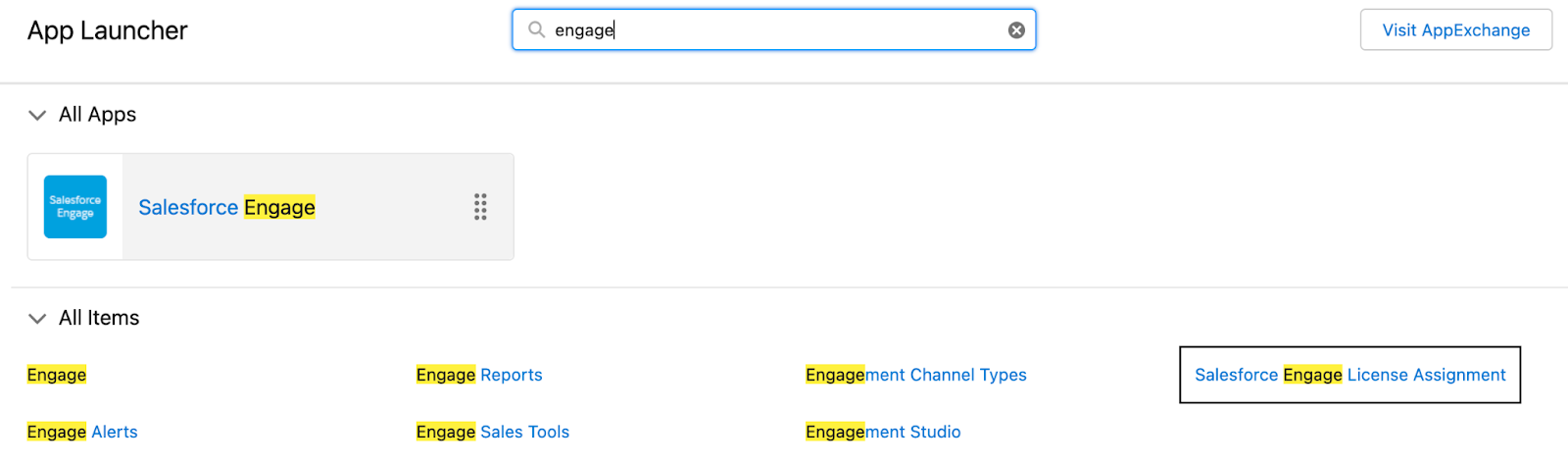Click the All Apps section heading
The width and height of the screenshot is (1568, 463).
(97, 115)
